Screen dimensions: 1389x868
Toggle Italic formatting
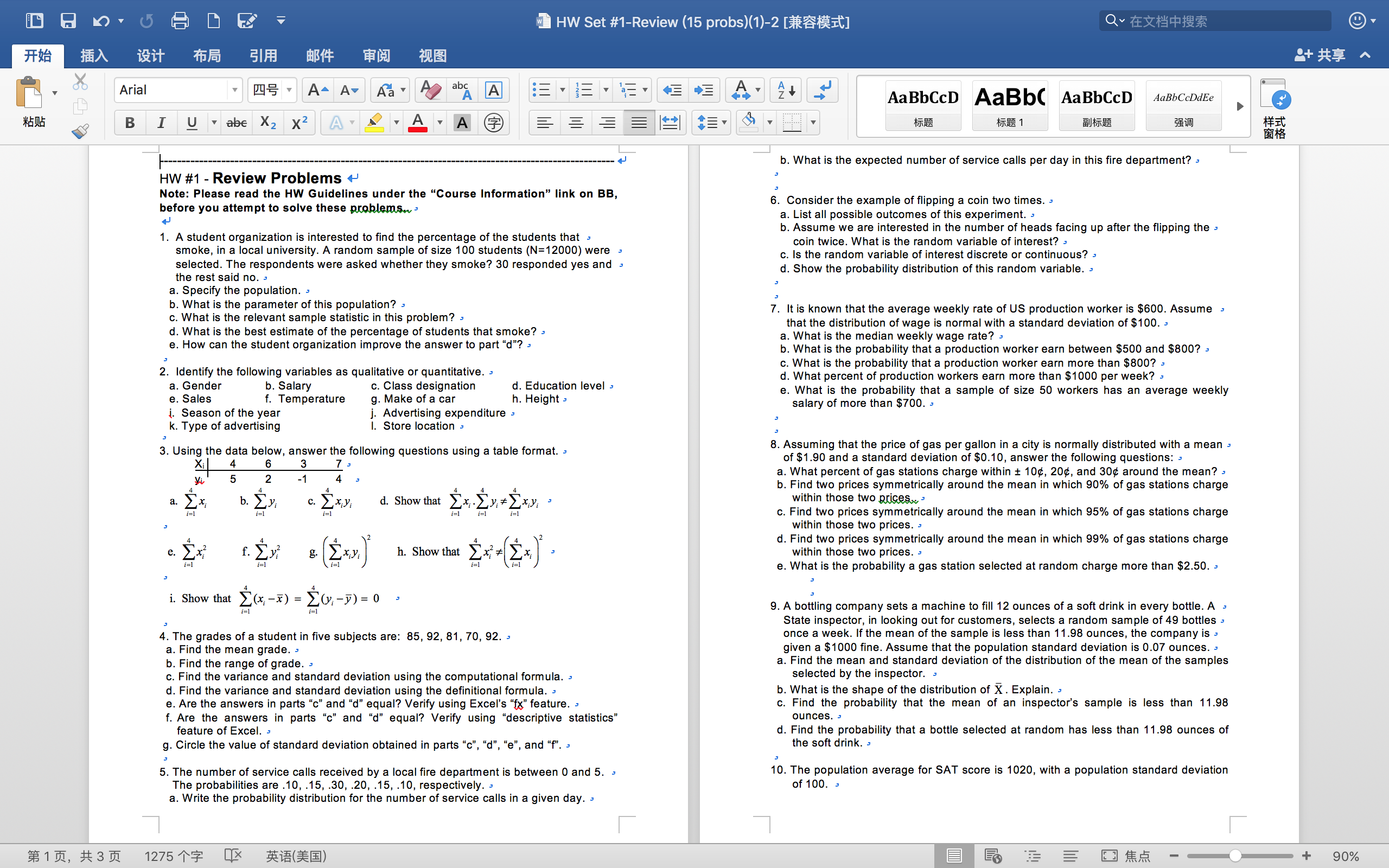(161, 122)
